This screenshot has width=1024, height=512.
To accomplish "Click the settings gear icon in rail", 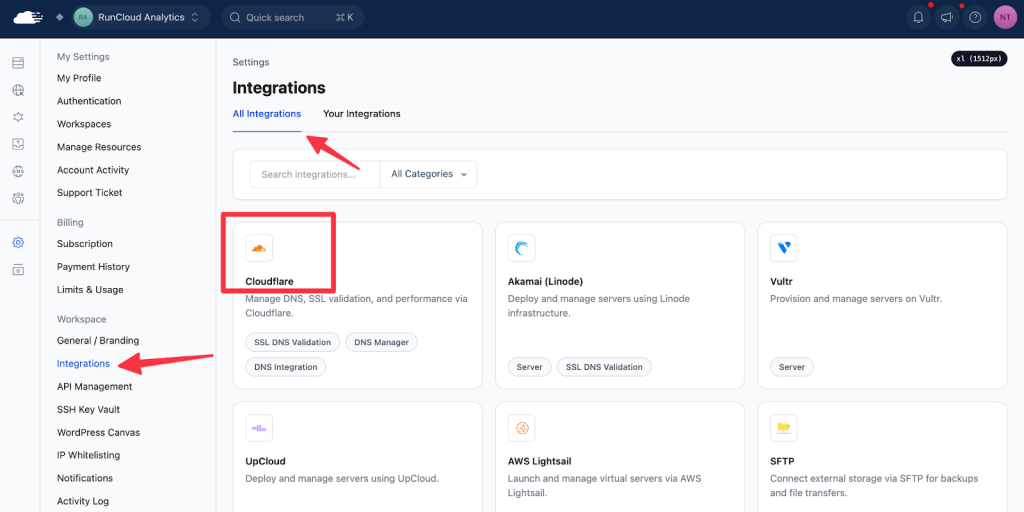I will click(x=18, y=243).
